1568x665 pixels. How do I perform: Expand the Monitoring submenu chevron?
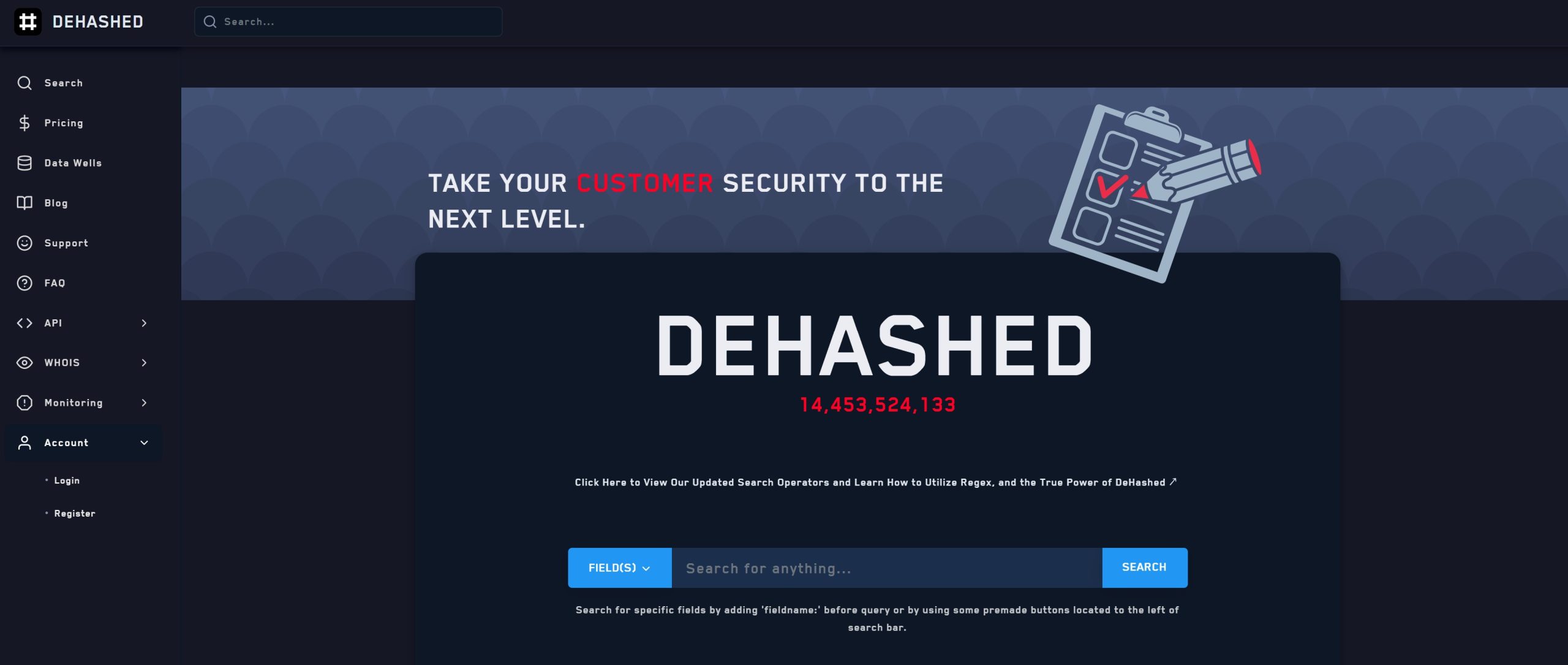click(x=144, y=402)
